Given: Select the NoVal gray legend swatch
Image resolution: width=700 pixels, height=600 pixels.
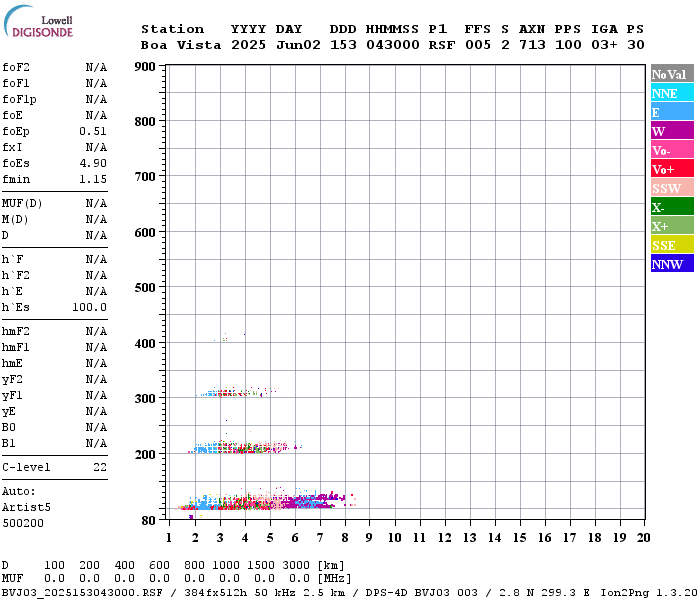Looking at the screenshot, I should coord(672,74).
